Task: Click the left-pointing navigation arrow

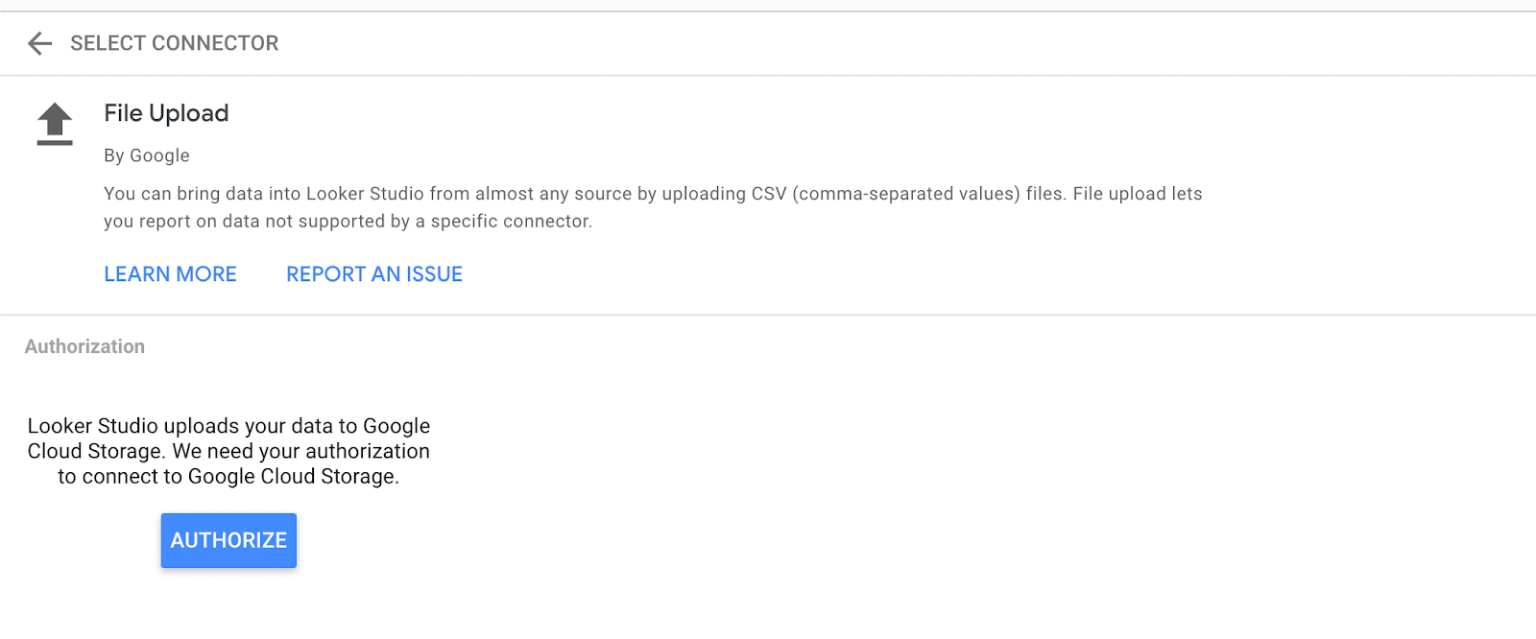Action: (x=39, y=43)
